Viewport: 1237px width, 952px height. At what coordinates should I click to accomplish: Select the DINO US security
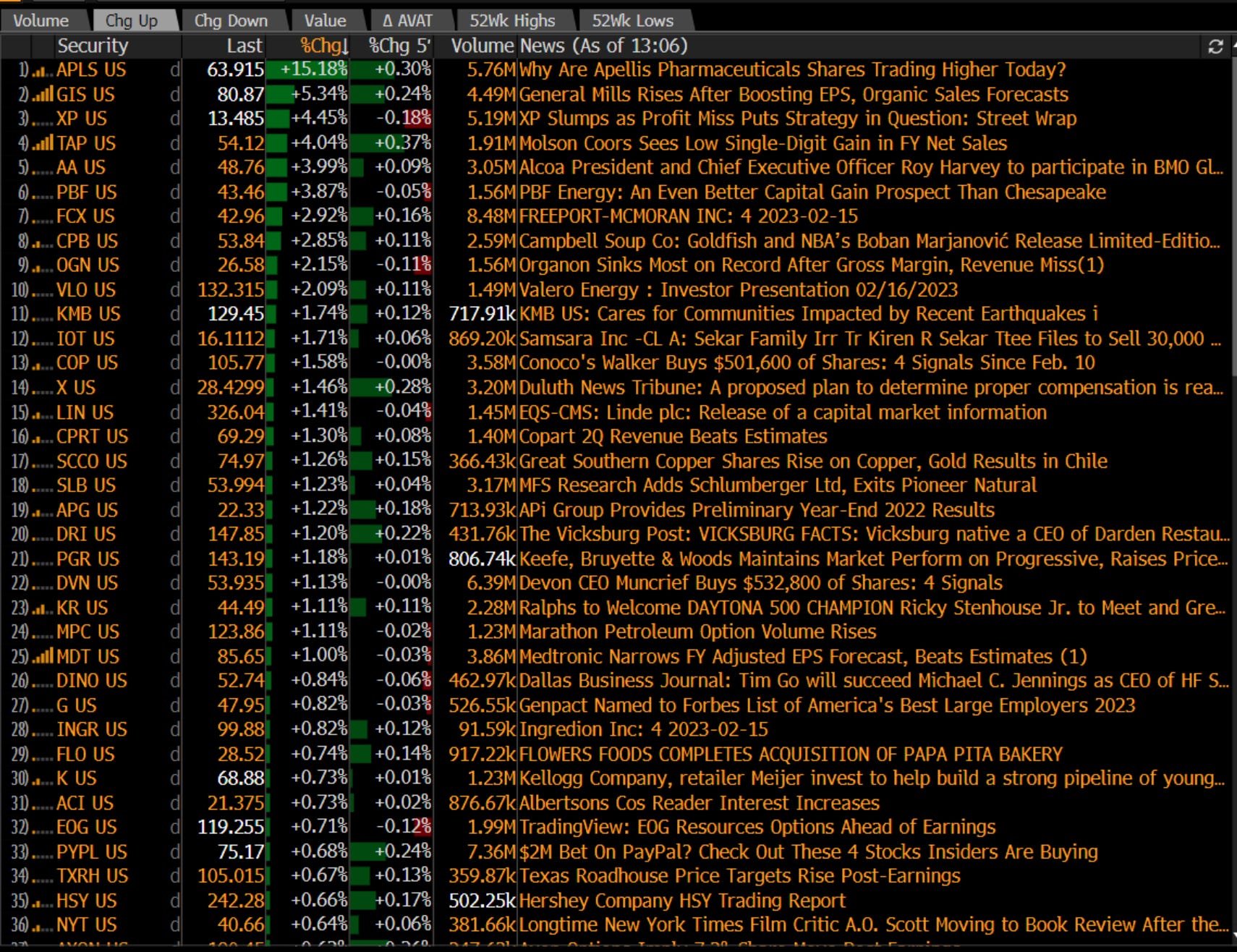click(x=92, y=681)
